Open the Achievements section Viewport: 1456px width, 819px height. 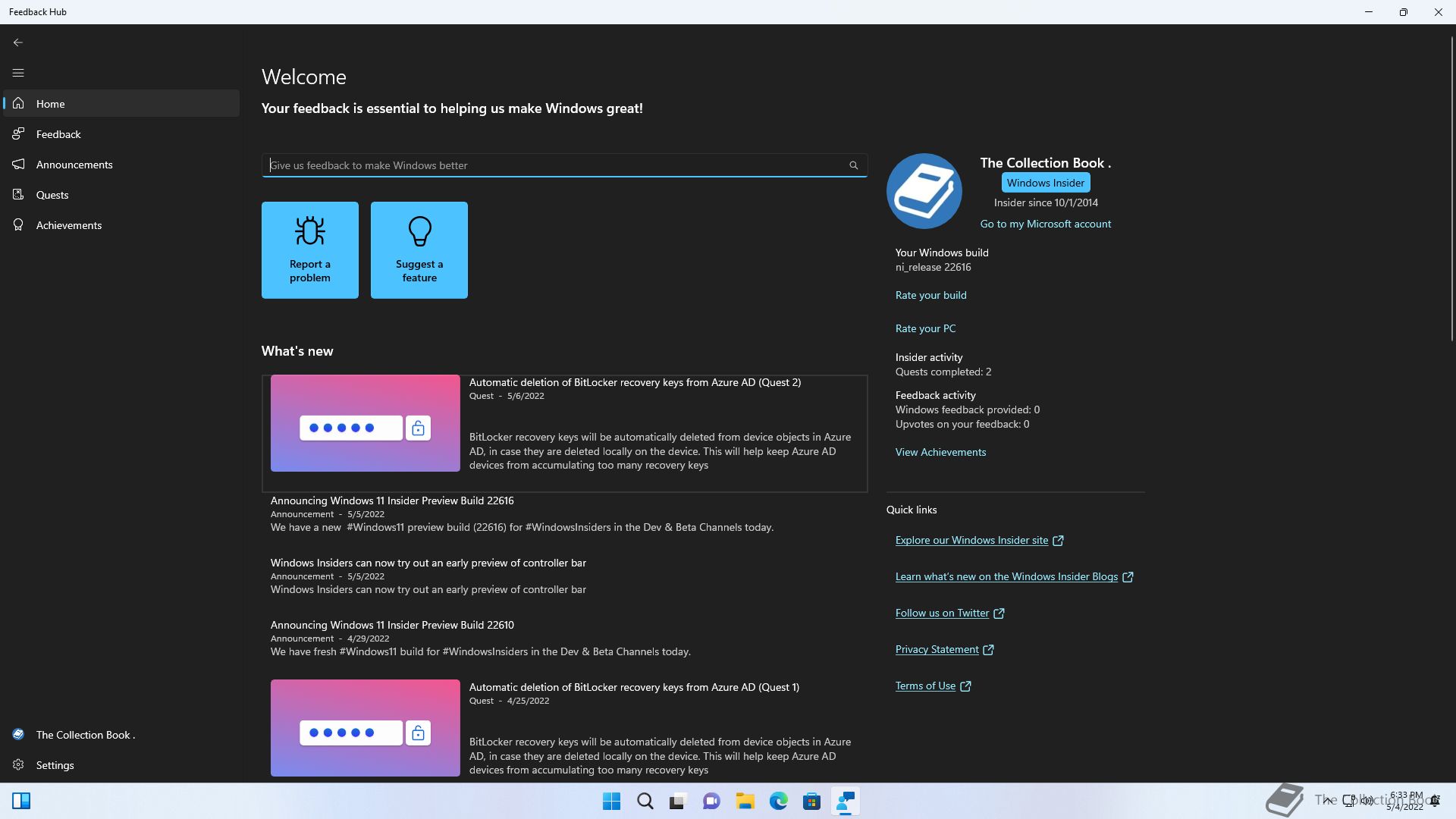[121, 225]
